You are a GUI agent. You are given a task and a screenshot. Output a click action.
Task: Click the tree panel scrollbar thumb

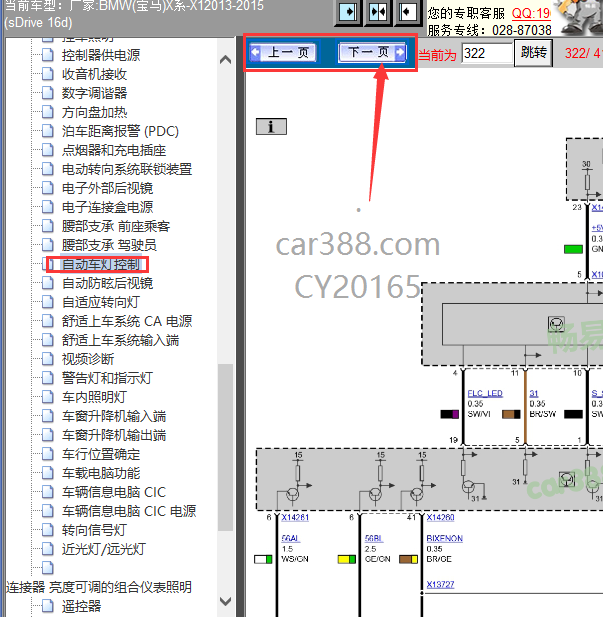[226, 448]
